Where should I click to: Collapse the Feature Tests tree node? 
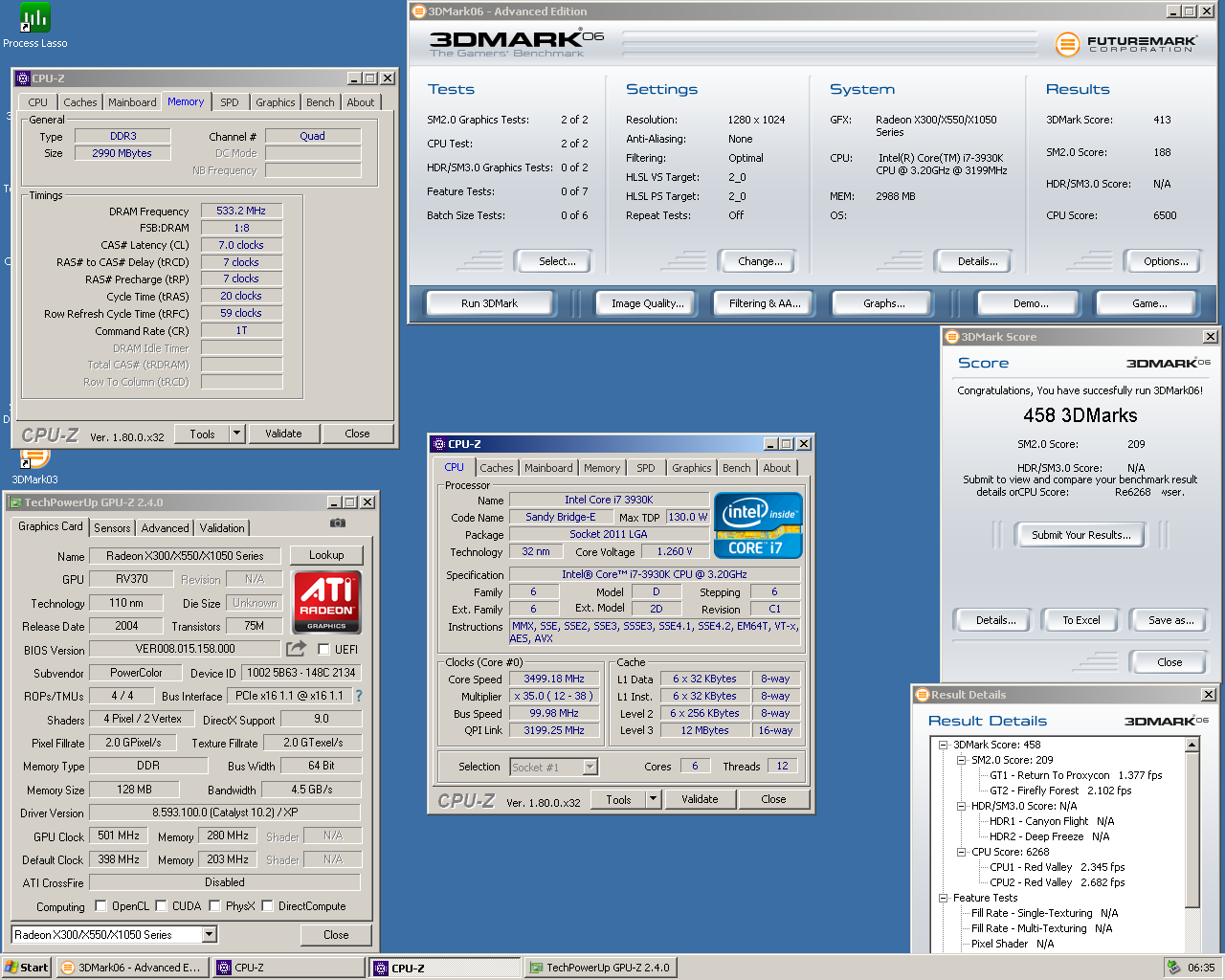pyautogui.click(x=943, y=898)
